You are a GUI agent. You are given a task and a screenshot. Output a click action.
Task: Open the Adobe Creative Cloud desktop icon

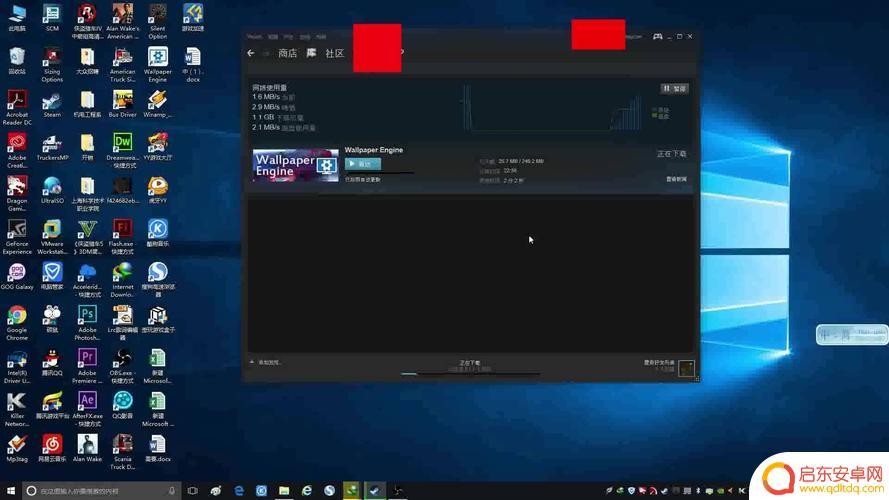click(x=17, y=150)
